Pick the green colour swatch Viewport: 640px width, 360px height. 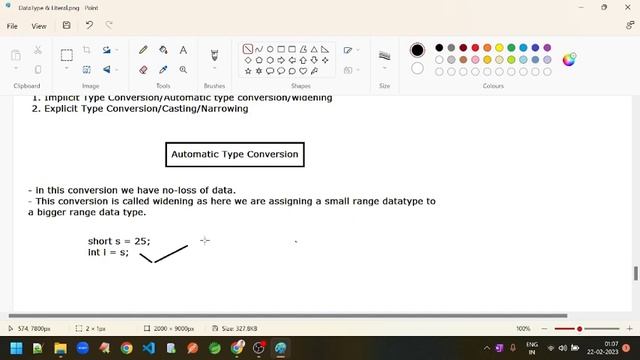511,48
